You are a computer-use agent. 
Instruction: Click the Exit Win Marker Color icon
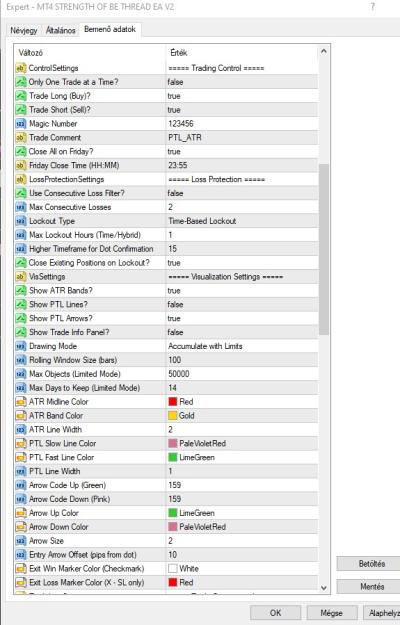click(x=21, y=568)
